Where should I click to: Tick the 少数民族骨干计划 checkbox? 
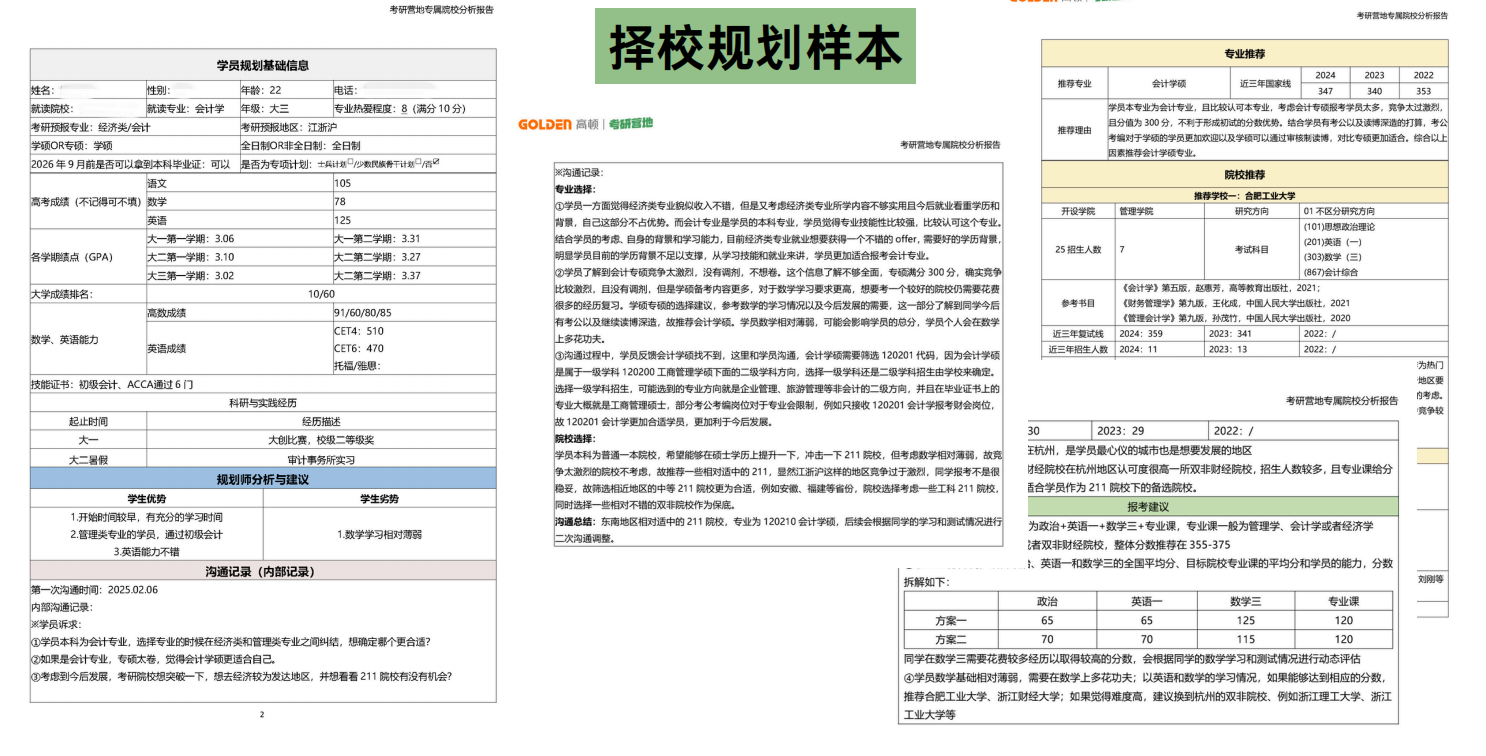[x=419, y=162]
